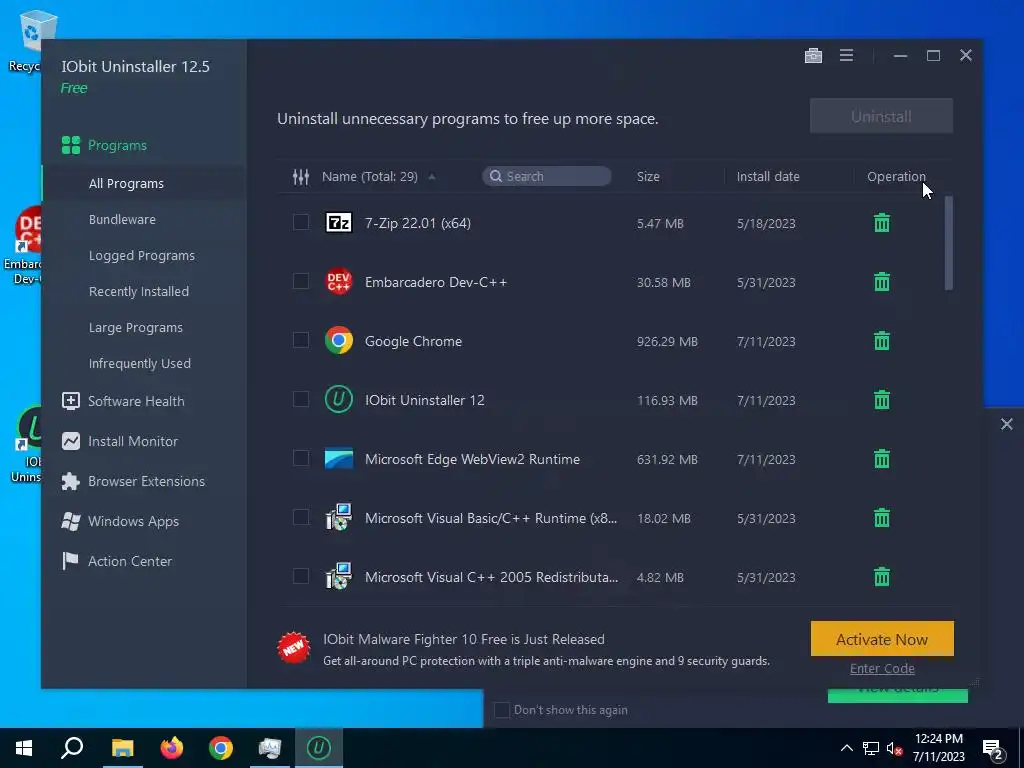Click the IObit Uninstaller 12 list icon
Viewport: 1024px width, 768px height.
pos(339,399)
